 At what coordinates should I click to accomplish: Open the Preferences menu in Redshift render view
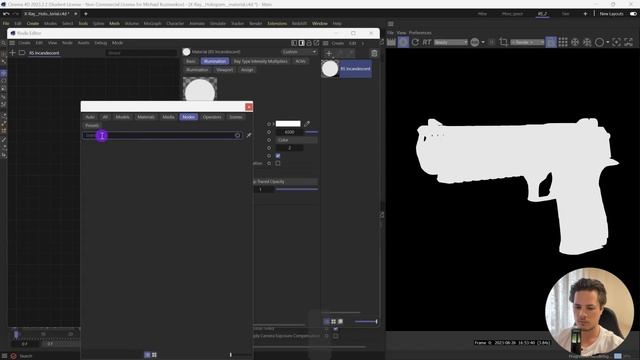(x=420, y=33)
